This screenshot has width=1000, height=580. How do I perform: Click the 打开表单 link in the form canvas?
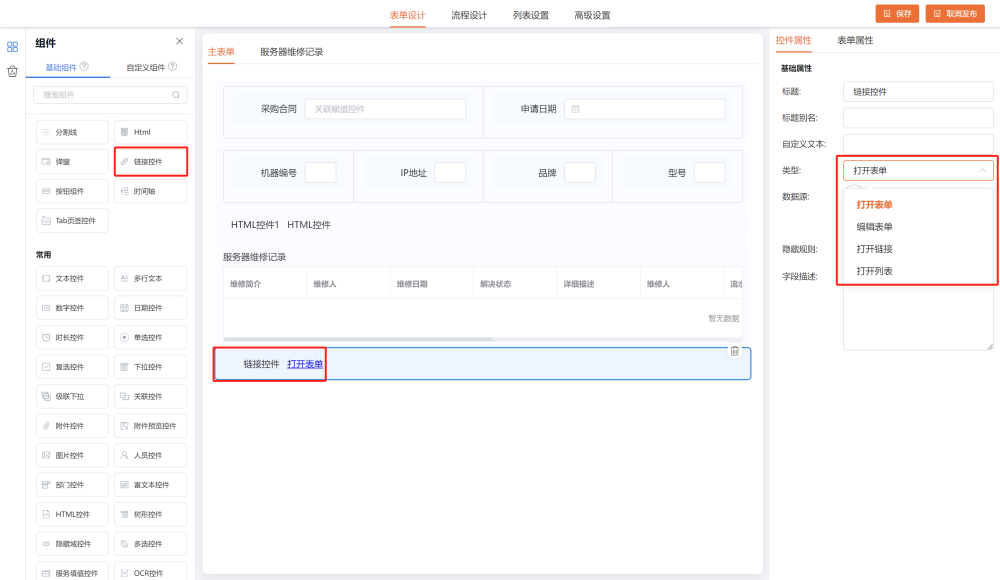[x=305, y=364]
